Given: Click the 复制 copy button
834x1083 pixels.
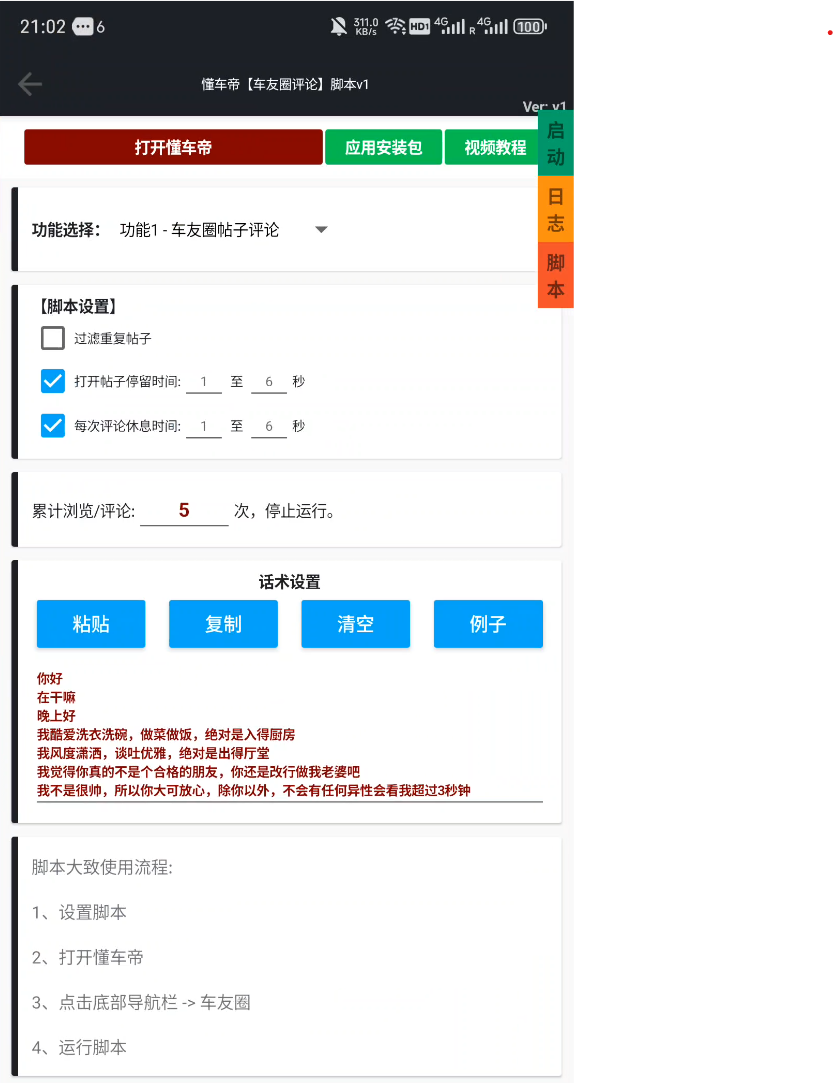Looking at the screenshot, I should click(x=223, y=624).
